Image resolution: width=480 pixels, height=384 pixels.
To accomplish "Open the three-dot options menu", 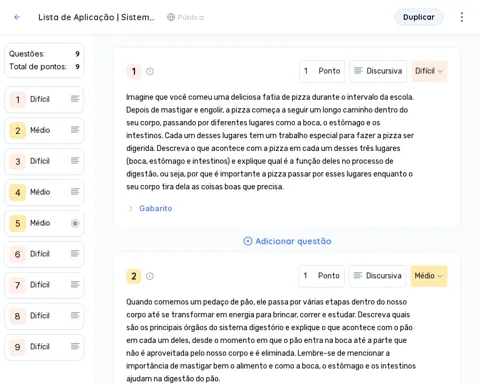I will 462,17.
